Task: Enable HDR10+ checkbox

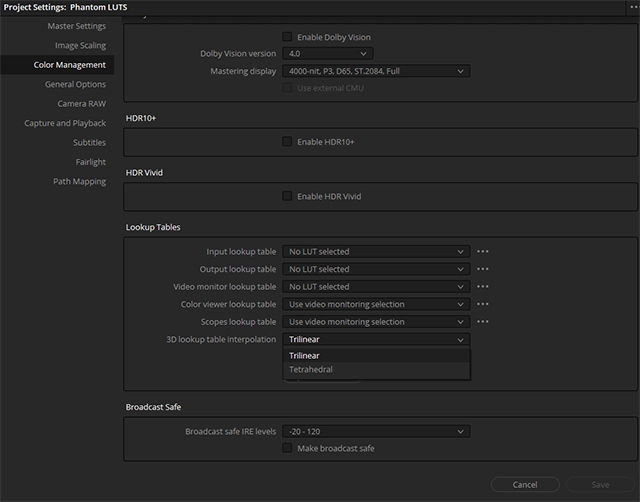Action: click(288, 142)
